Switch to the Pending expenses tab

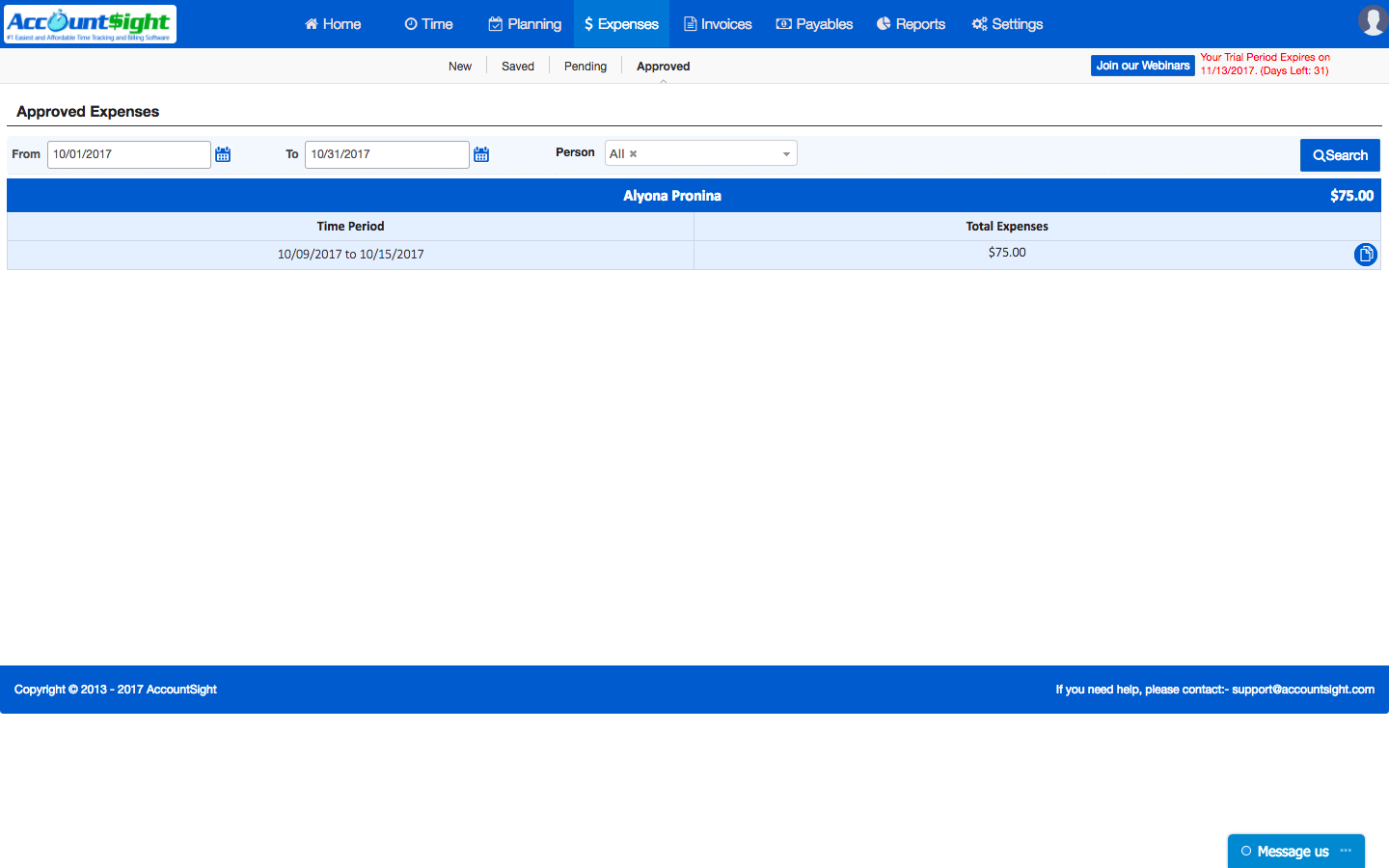click(x=585, y=66)
